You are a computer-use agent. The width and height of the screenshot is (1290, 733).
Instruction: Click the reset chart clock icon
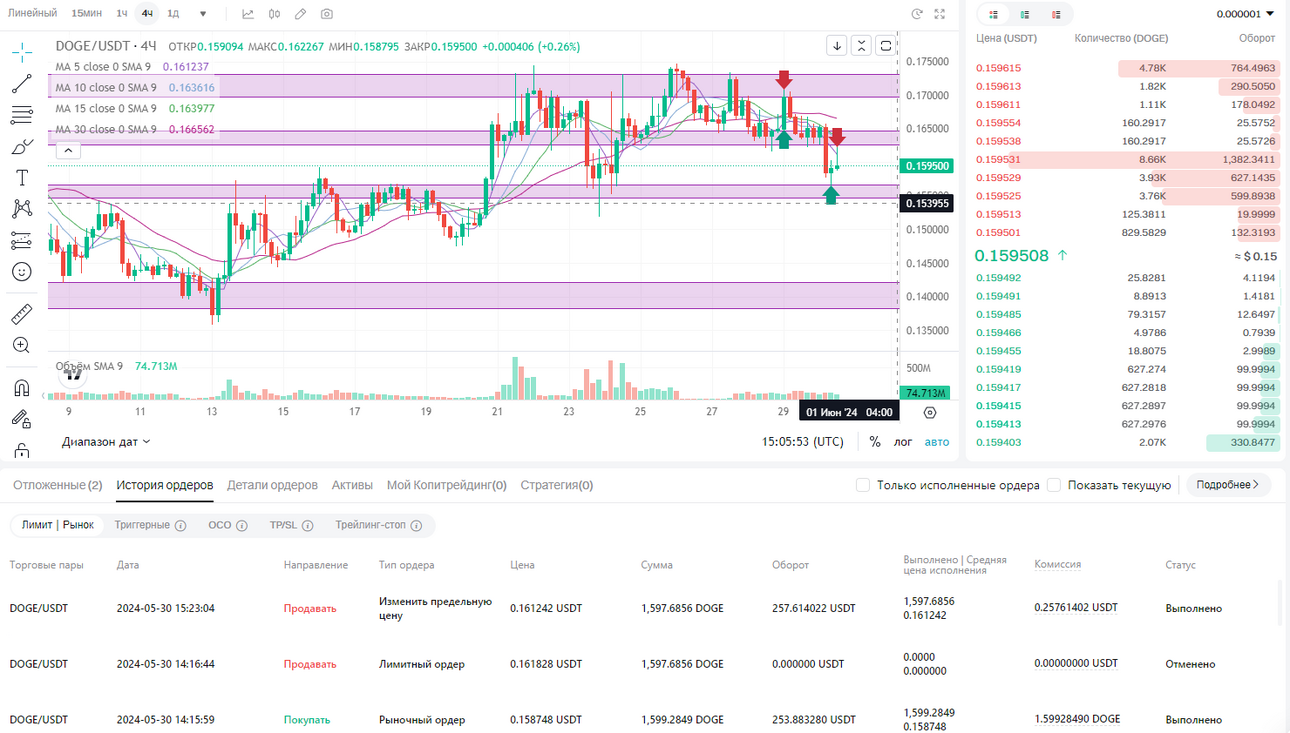click(x=917, y=14)
